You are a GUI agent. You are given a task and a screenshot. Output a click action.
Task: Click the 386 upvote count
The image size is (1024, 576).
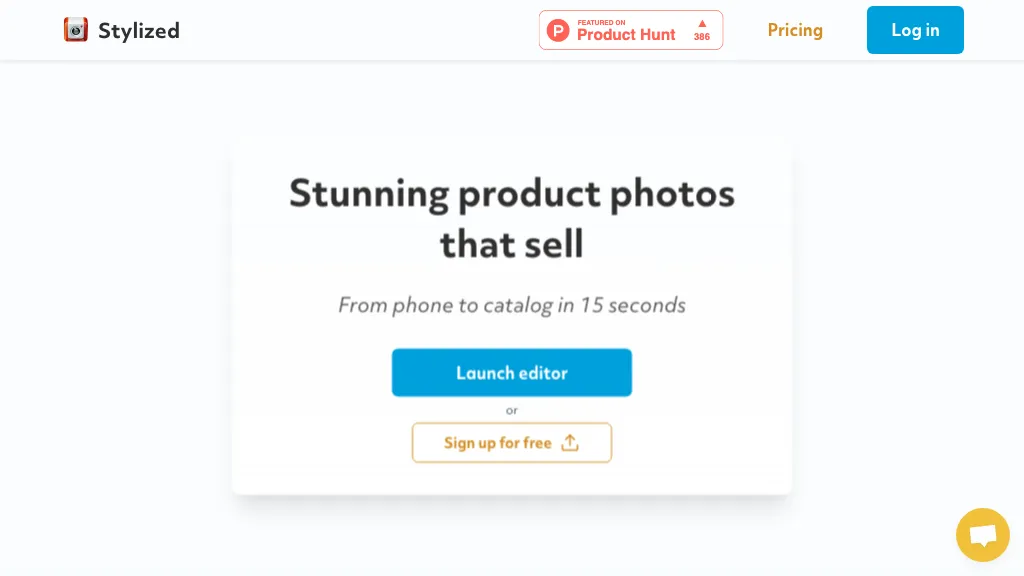point(702,38)
